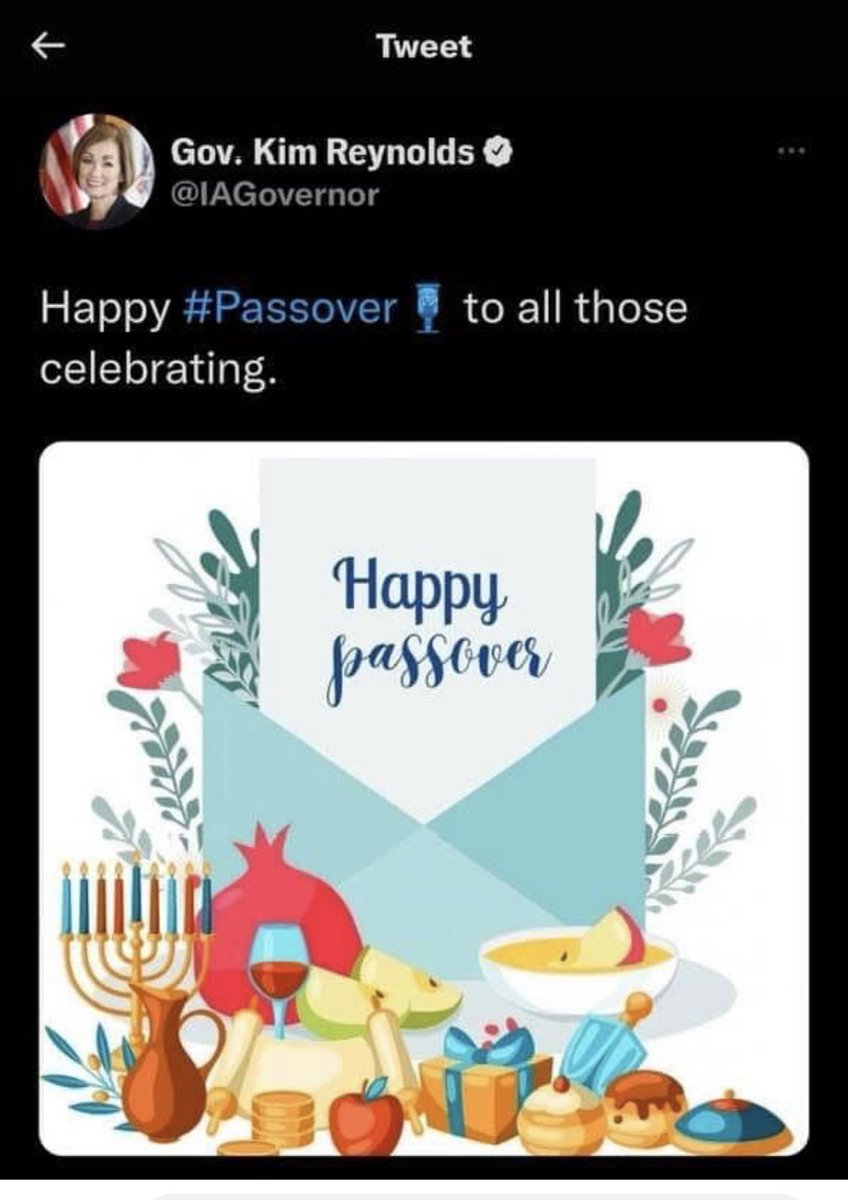The width and height of the screenshot is (848, 1200).
Task: Follow the #Passover hashtag link
Action: pos(292,310)
